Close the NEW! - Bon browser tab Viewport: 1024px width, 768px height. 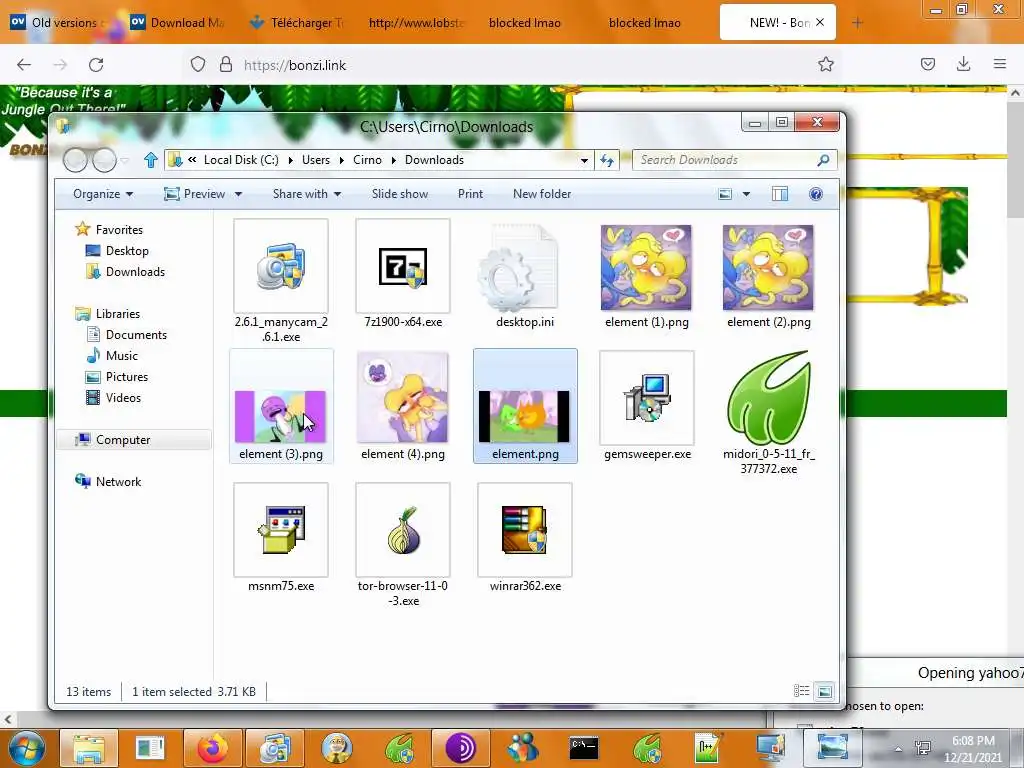[820, 22]
